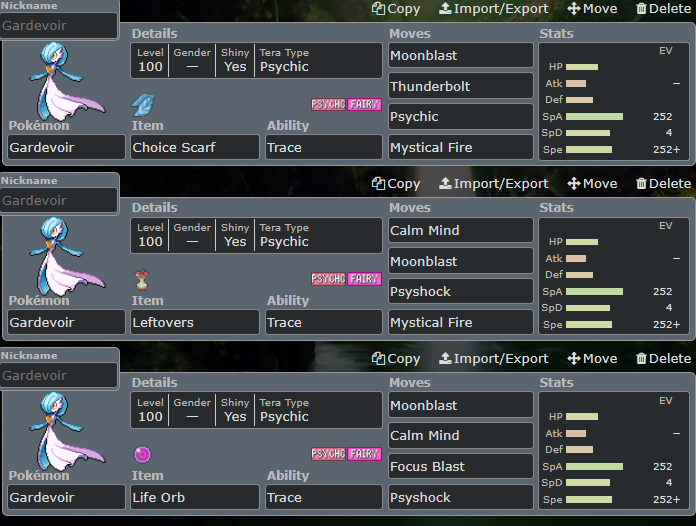Open the stats EV panel of the Choice Scarf set
Screen dimensions: 696x526
(613, 101)
